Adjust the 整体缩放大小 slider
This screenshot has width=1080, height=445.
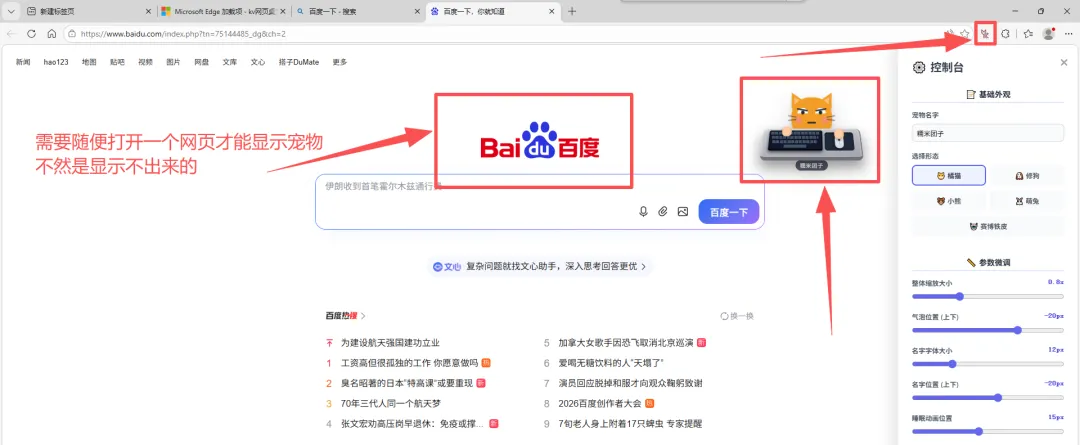coord(988,296)
